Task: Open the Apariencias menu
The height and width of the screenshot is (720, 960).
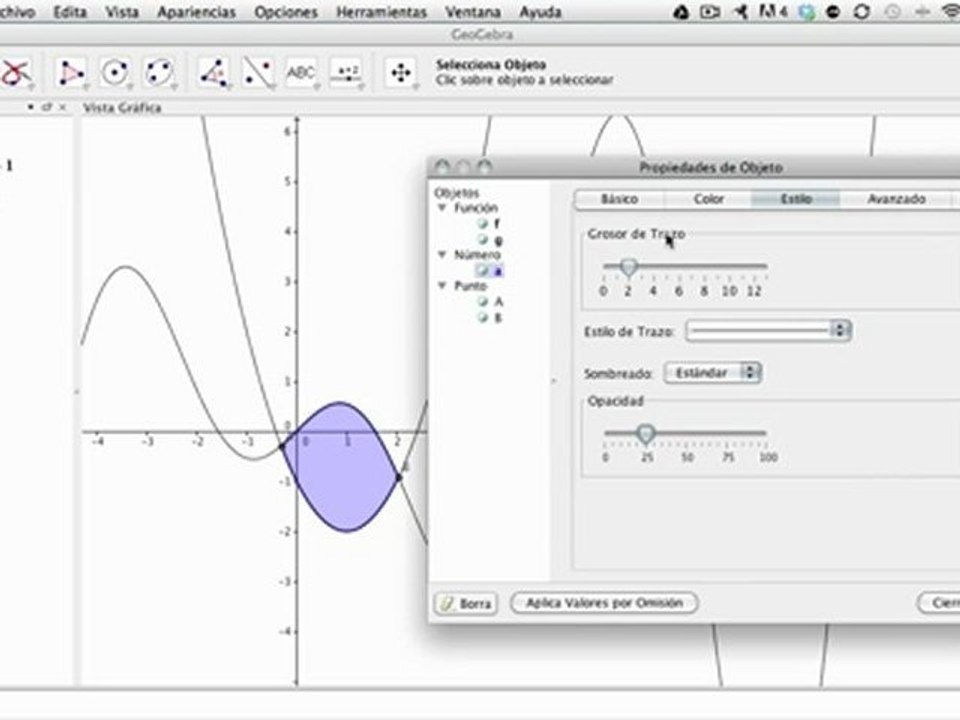Action: pyautogui.click(x=197, y=12)
